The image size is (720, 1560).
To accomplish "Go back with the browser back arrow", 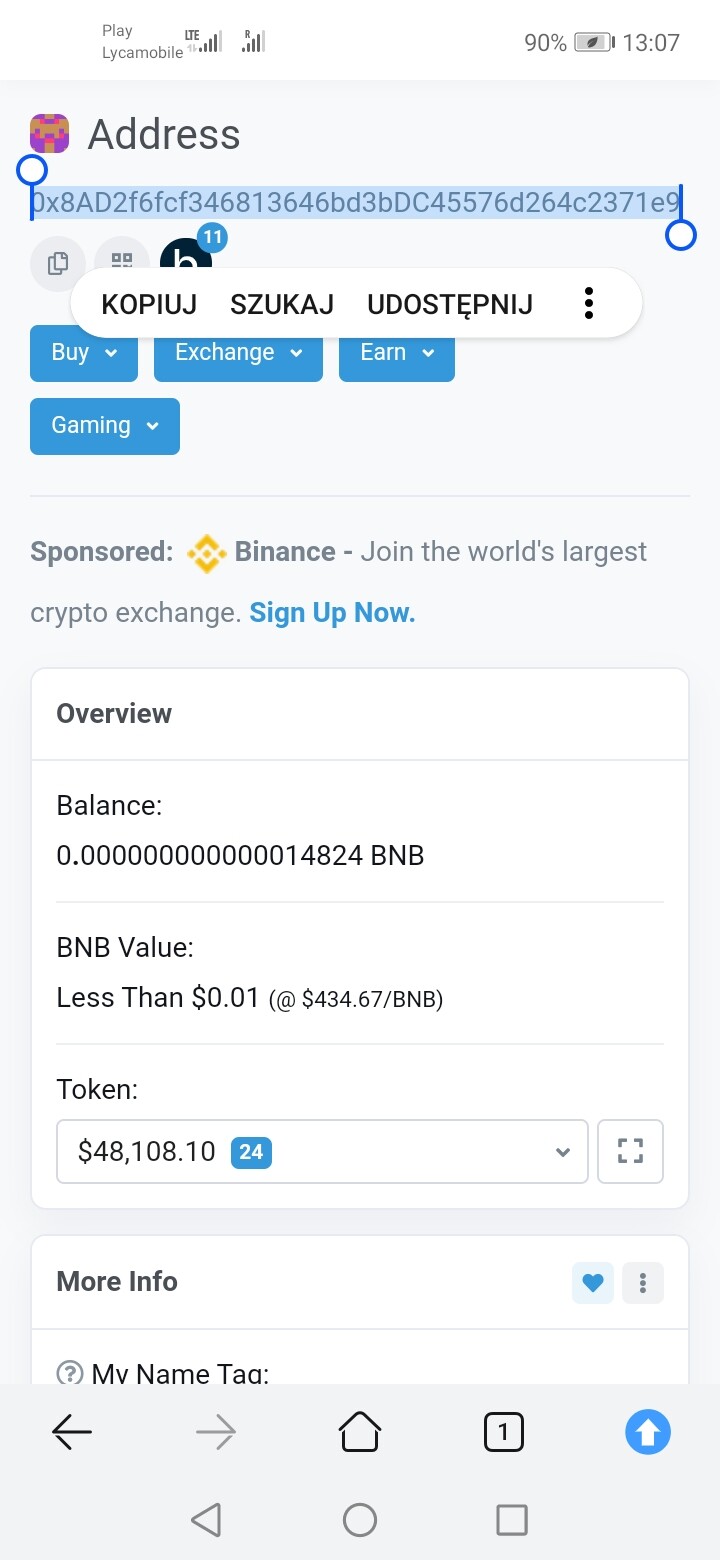I will tap(72, 1432).
